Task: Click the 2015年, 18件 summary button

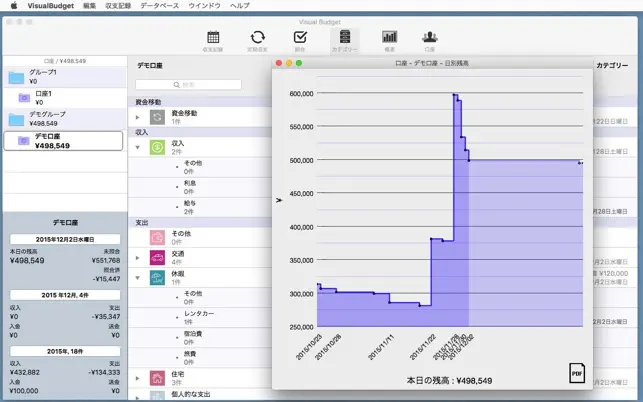Action: tap(65, 351)
